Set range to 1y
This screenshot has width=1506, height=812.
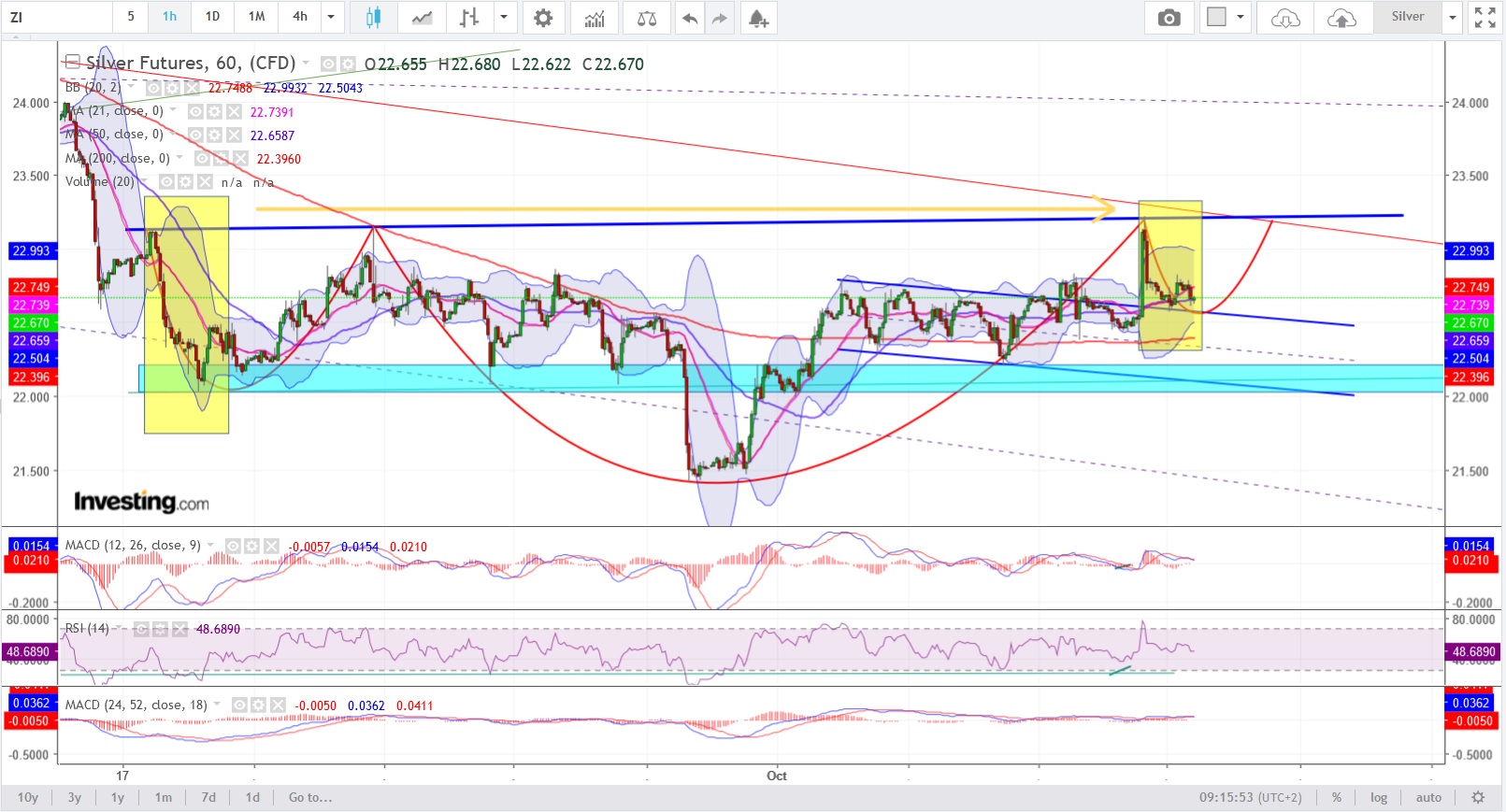tap(118, 797)
